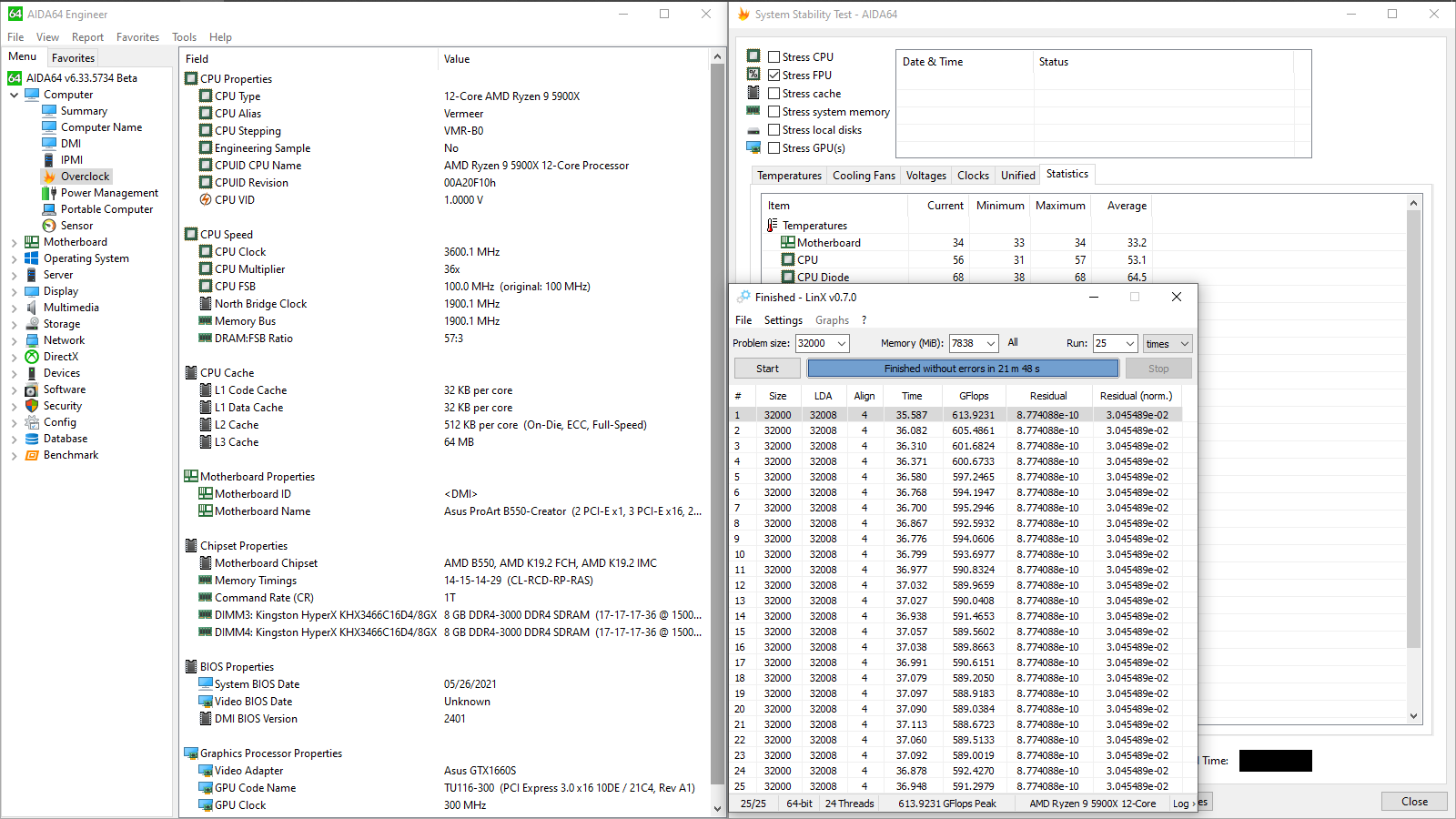Select the Security shield icon
1456x819 pixels.
[32, 406]
